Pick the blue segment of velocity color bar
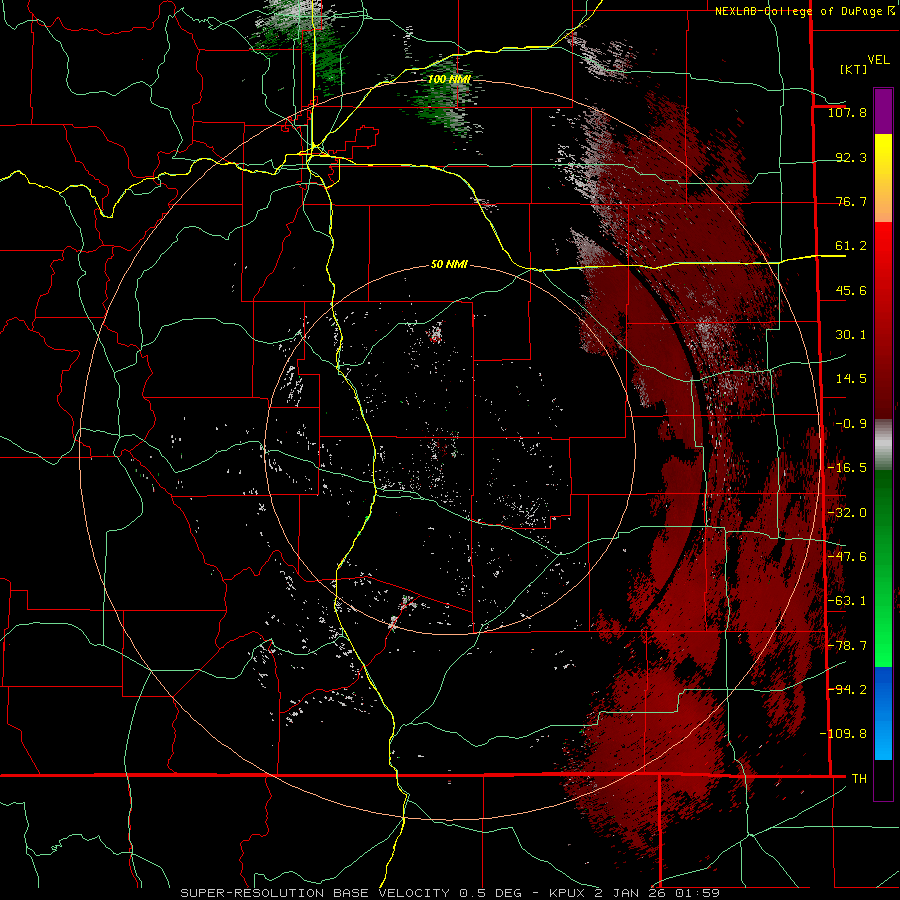This screenshot has height=900, width=900. (x=883, y=713)
